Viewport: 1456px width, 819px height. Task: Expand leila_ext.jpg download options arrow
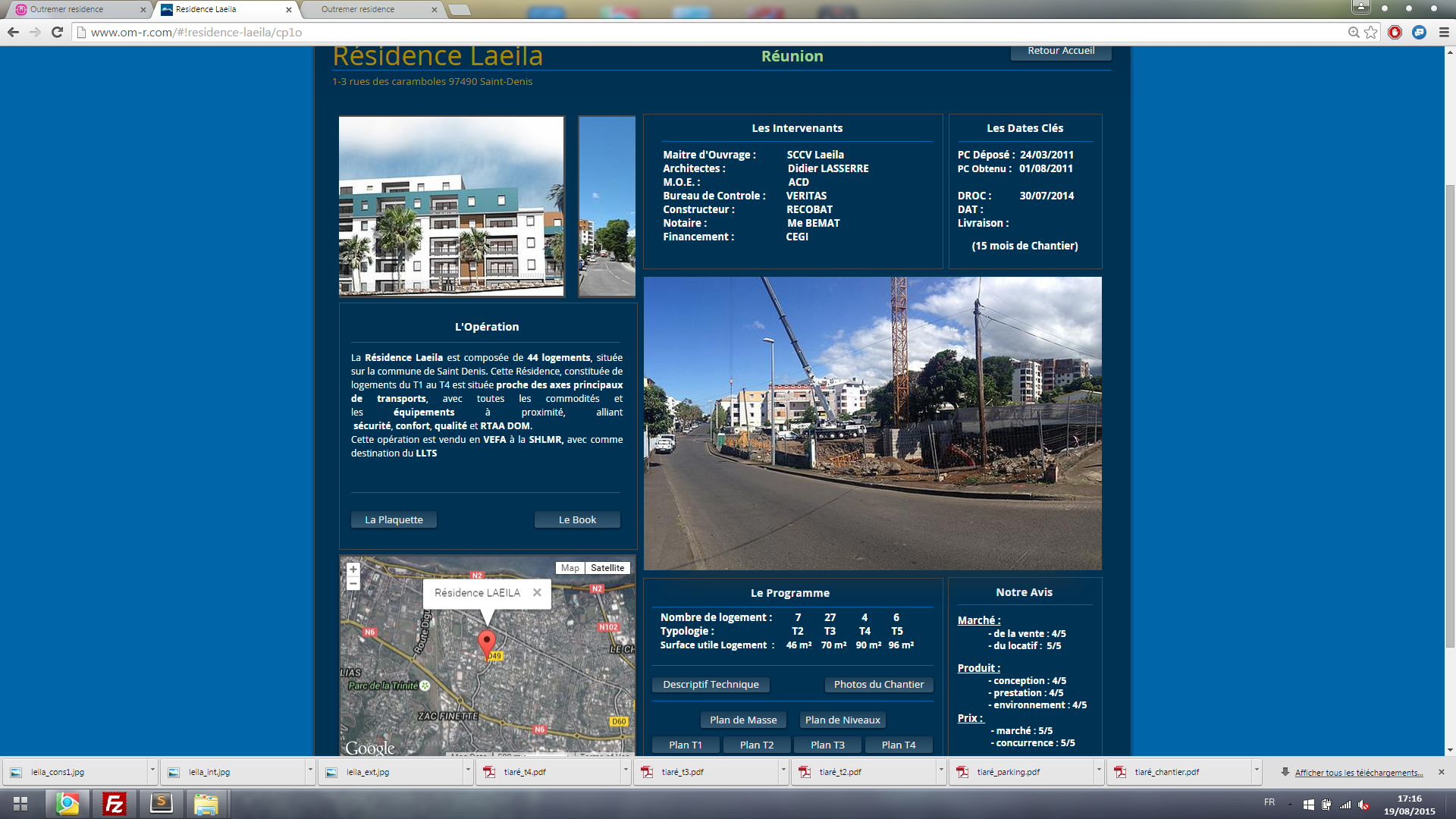pos(468,772)
